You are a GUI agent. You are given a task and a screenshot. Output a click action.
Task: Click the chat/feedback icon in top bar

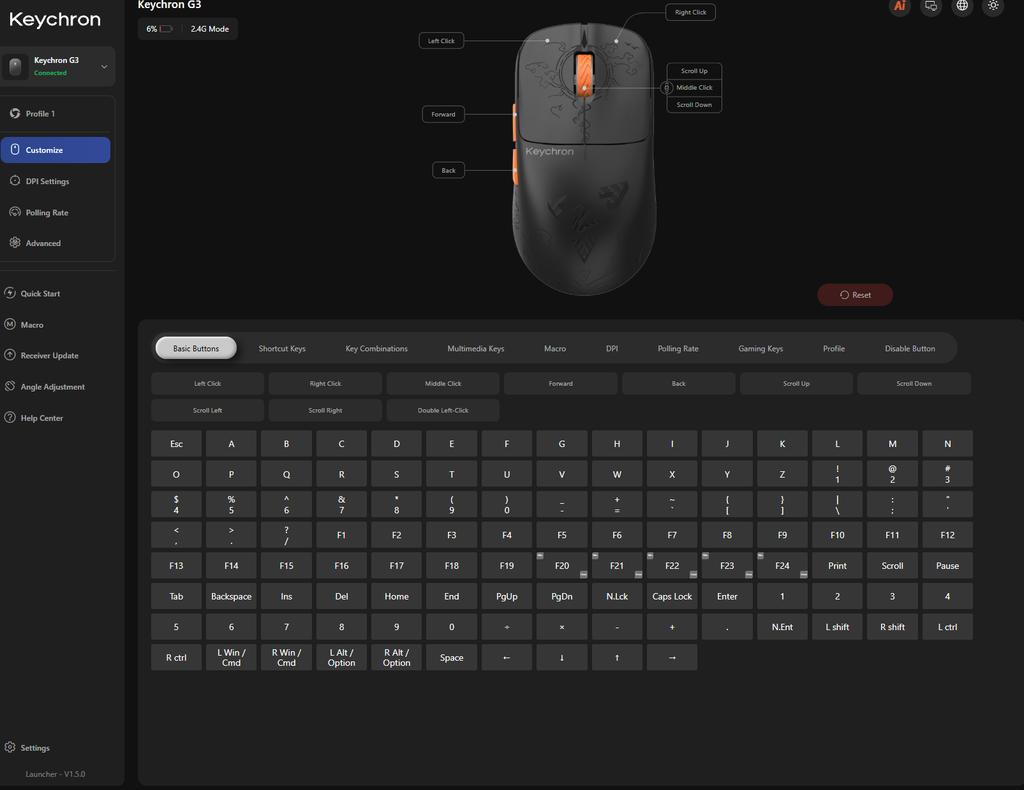(x=931, y=6)
